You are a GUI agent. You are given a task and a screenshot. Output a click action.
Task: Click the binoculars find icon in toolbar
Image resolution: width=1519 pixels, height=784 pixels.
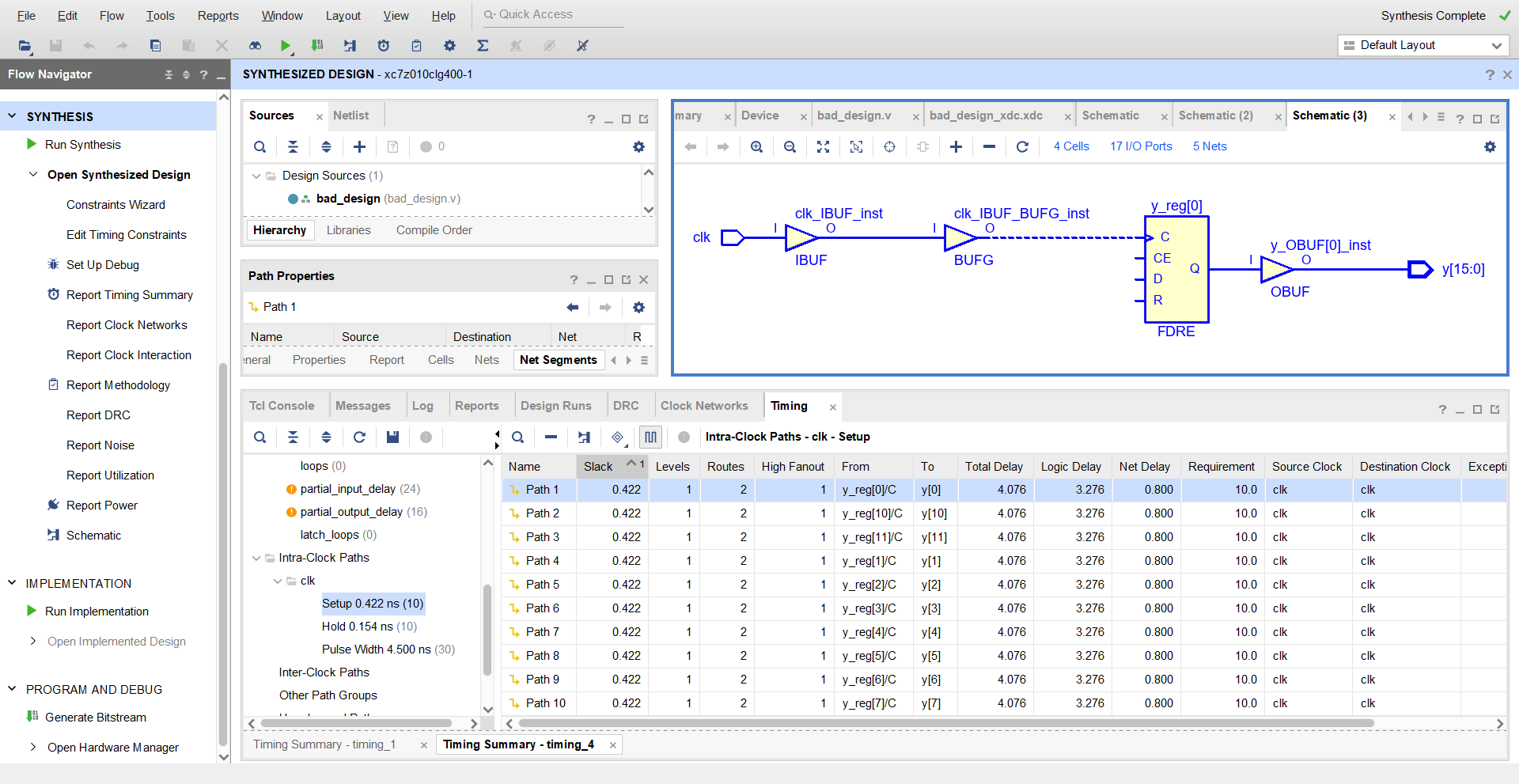[x=255, y=46]
